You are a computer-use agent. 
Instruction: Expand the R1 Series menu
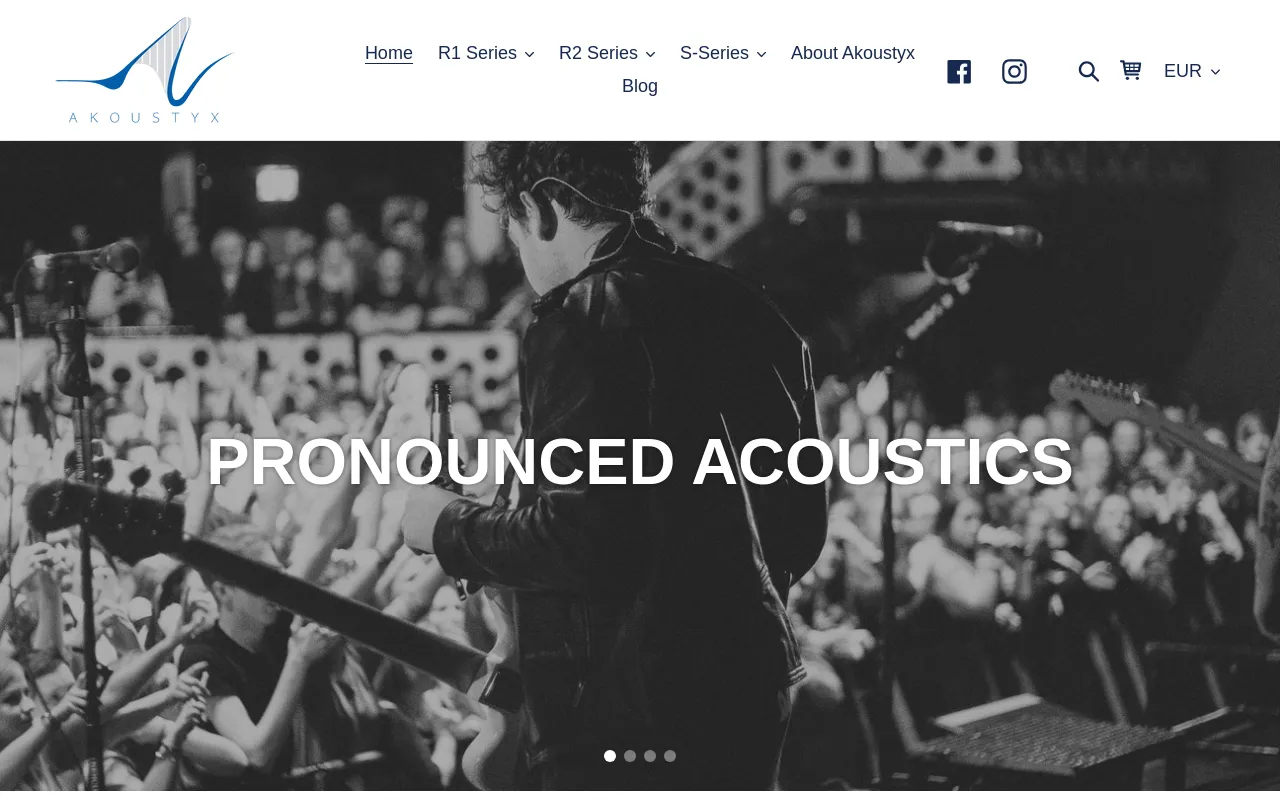[x=486, y=53]
